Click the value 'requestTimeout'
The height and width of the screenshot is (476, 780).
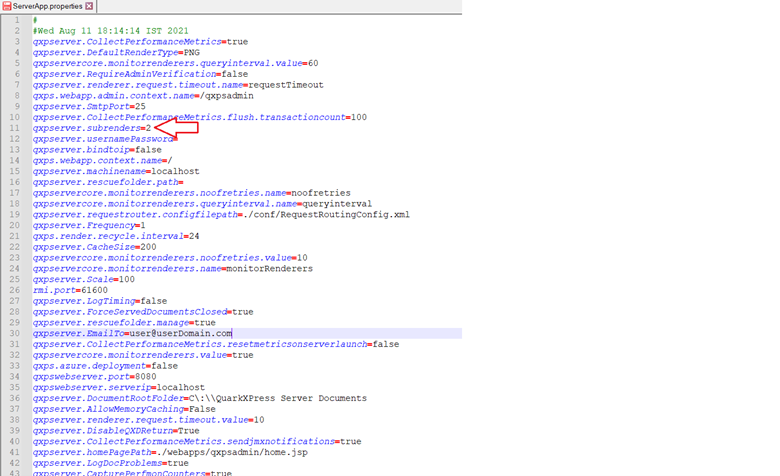[286, 85]
